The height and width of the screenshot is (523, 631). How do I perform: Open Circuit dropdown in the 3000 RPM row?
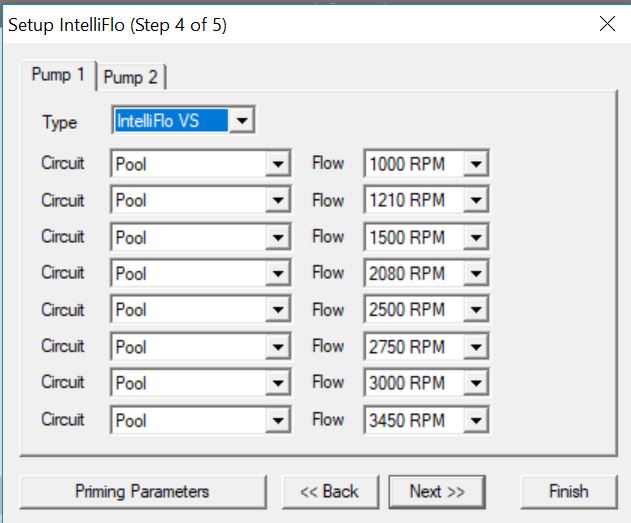coord(200,383)
